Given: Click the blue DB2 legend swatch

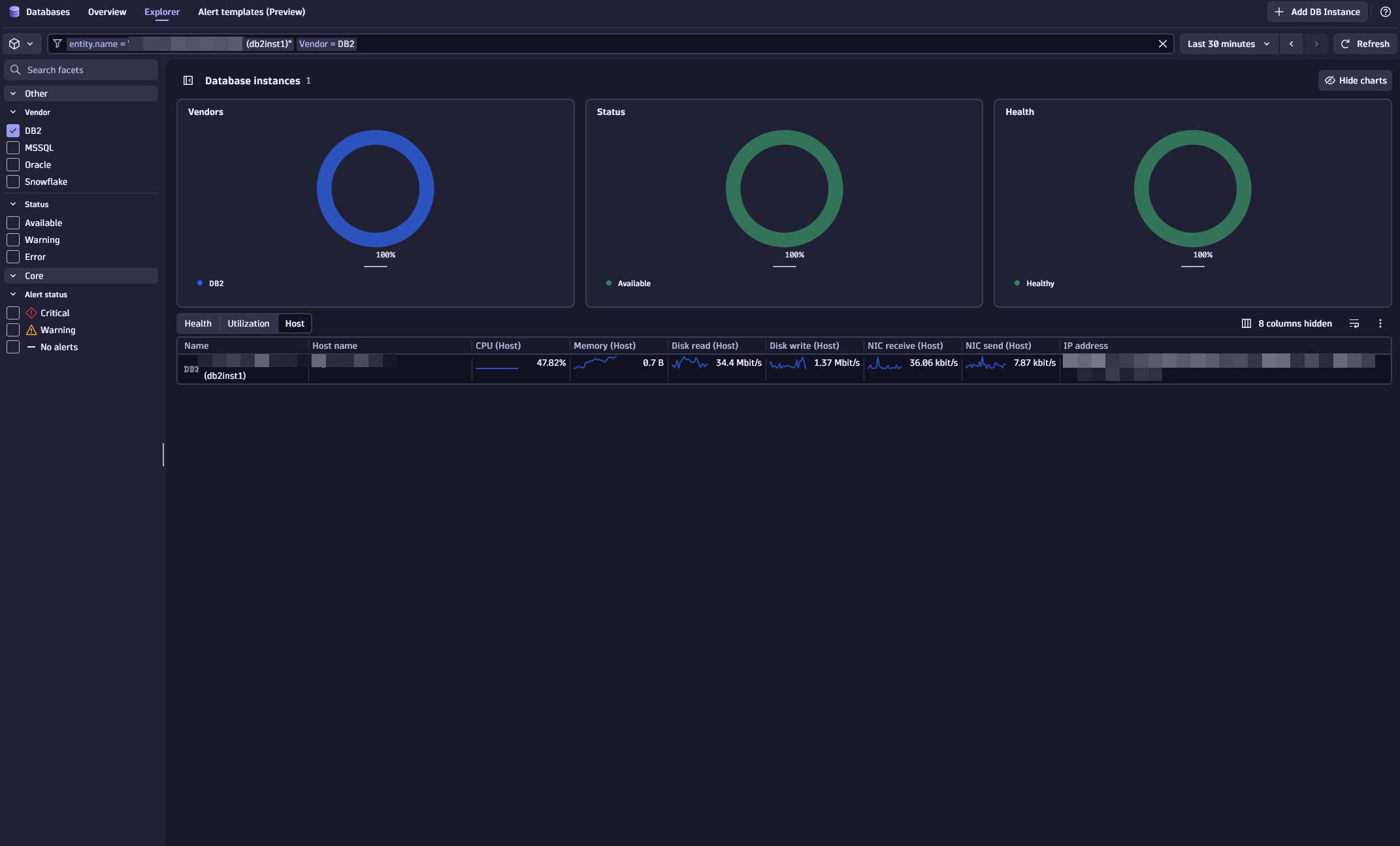Looking at the screenshot, I should (200, 284).
